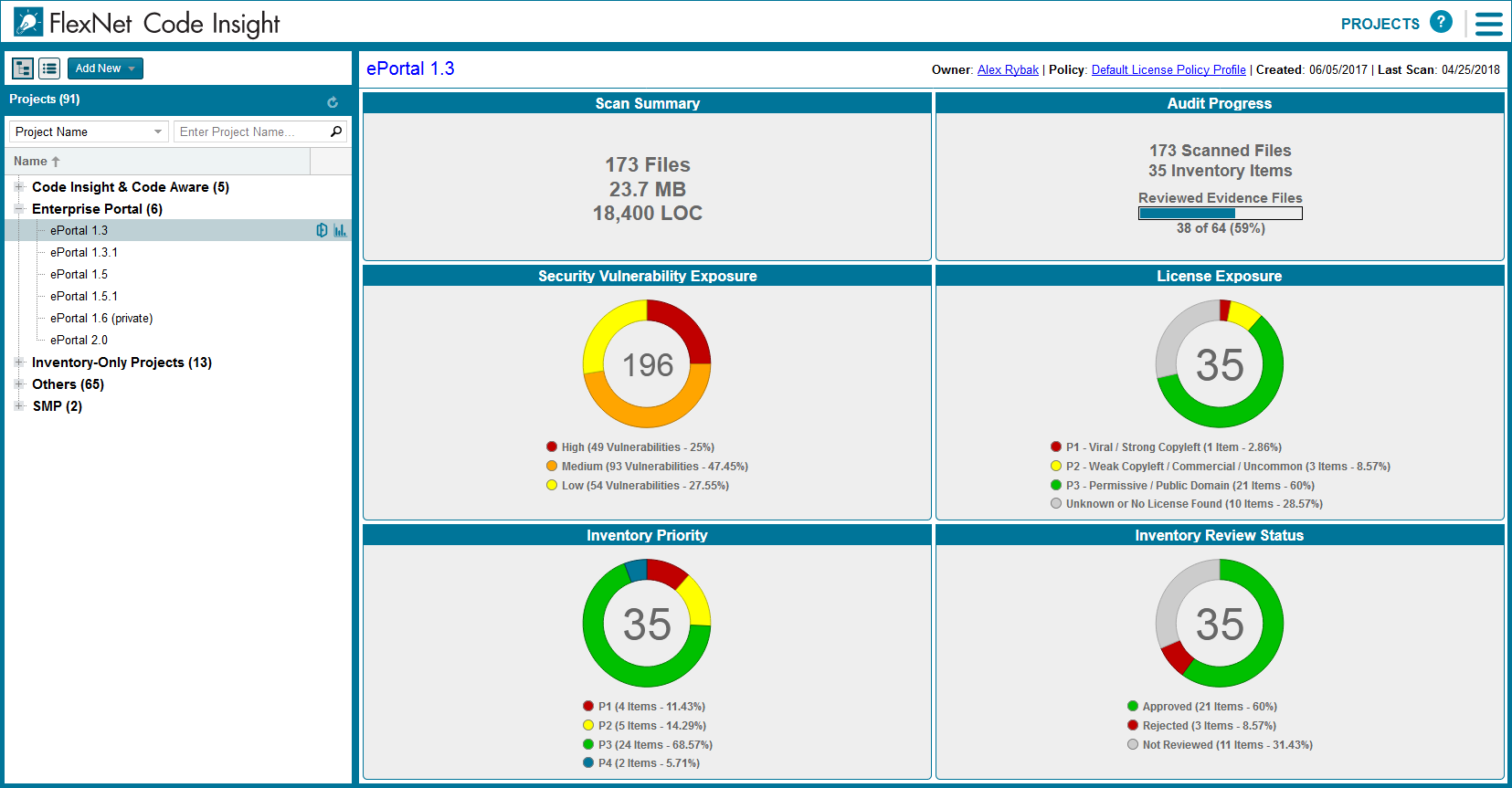Expand Code Insight & Code Aware folder
This screenshot has width=1512, height=788.
tap(18, 186)
